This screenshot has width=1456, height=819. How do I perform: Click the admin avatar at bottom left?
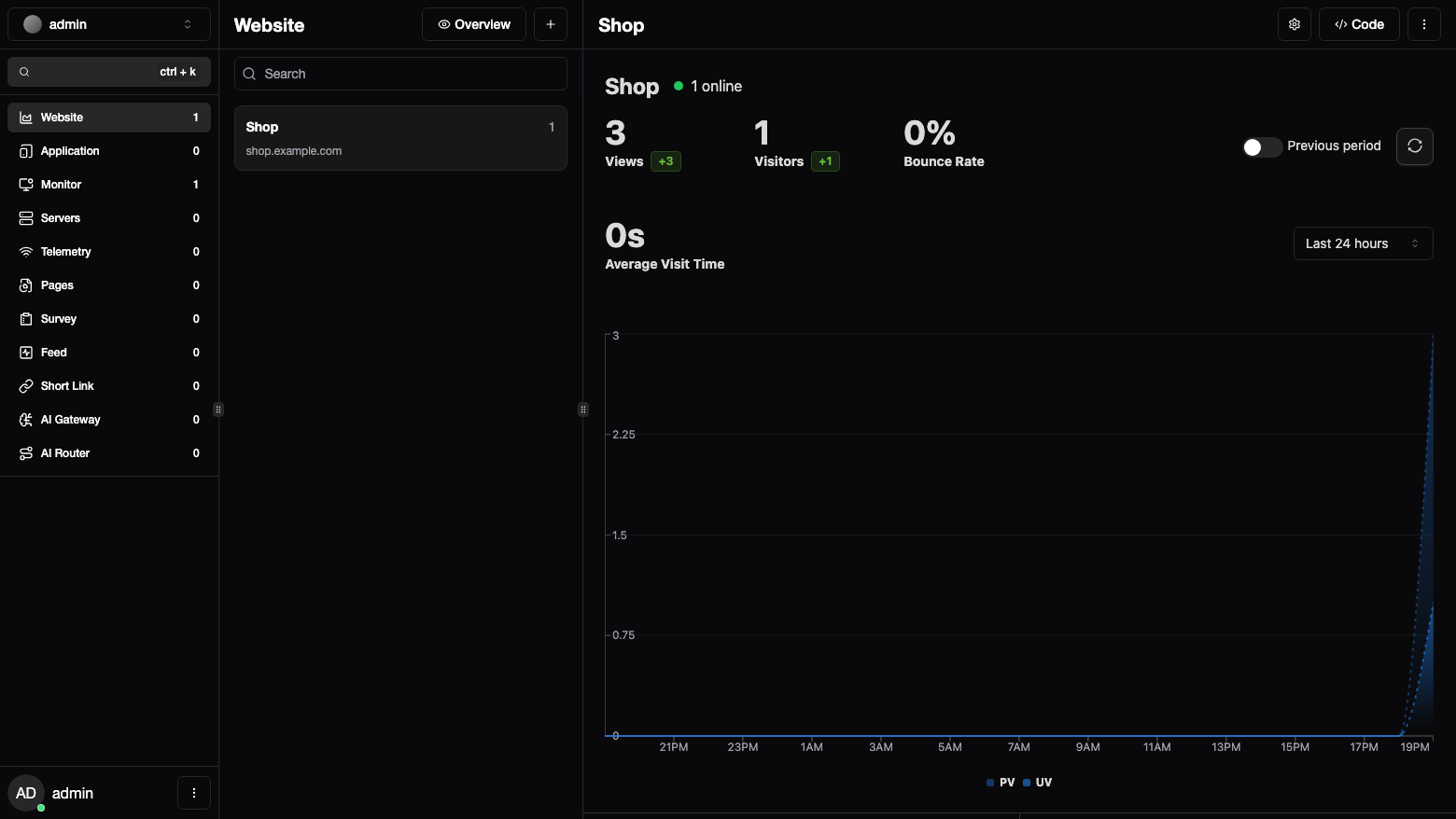(26, 793)
